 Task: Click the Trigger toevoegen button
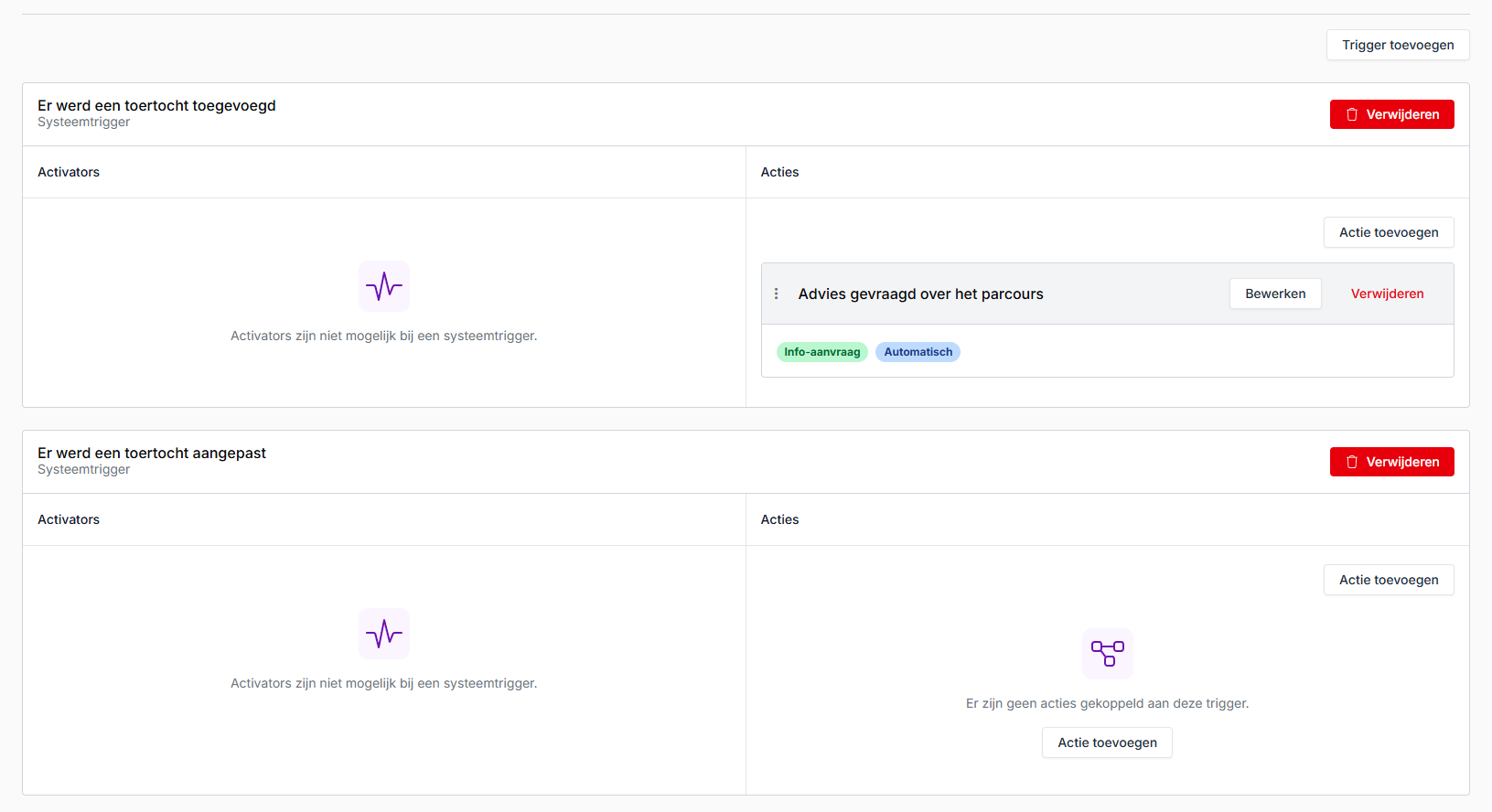coord(1397,45)
